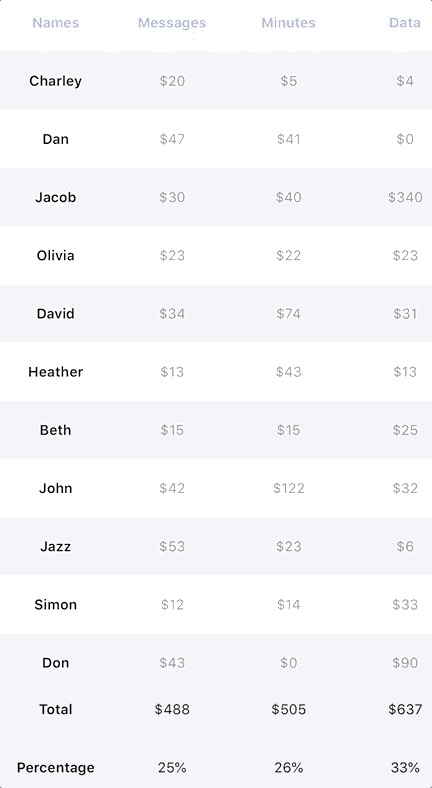This screenshot has height=788, width=432.
Task: Select the Messages column header
Action: click(x=172, y=23)
